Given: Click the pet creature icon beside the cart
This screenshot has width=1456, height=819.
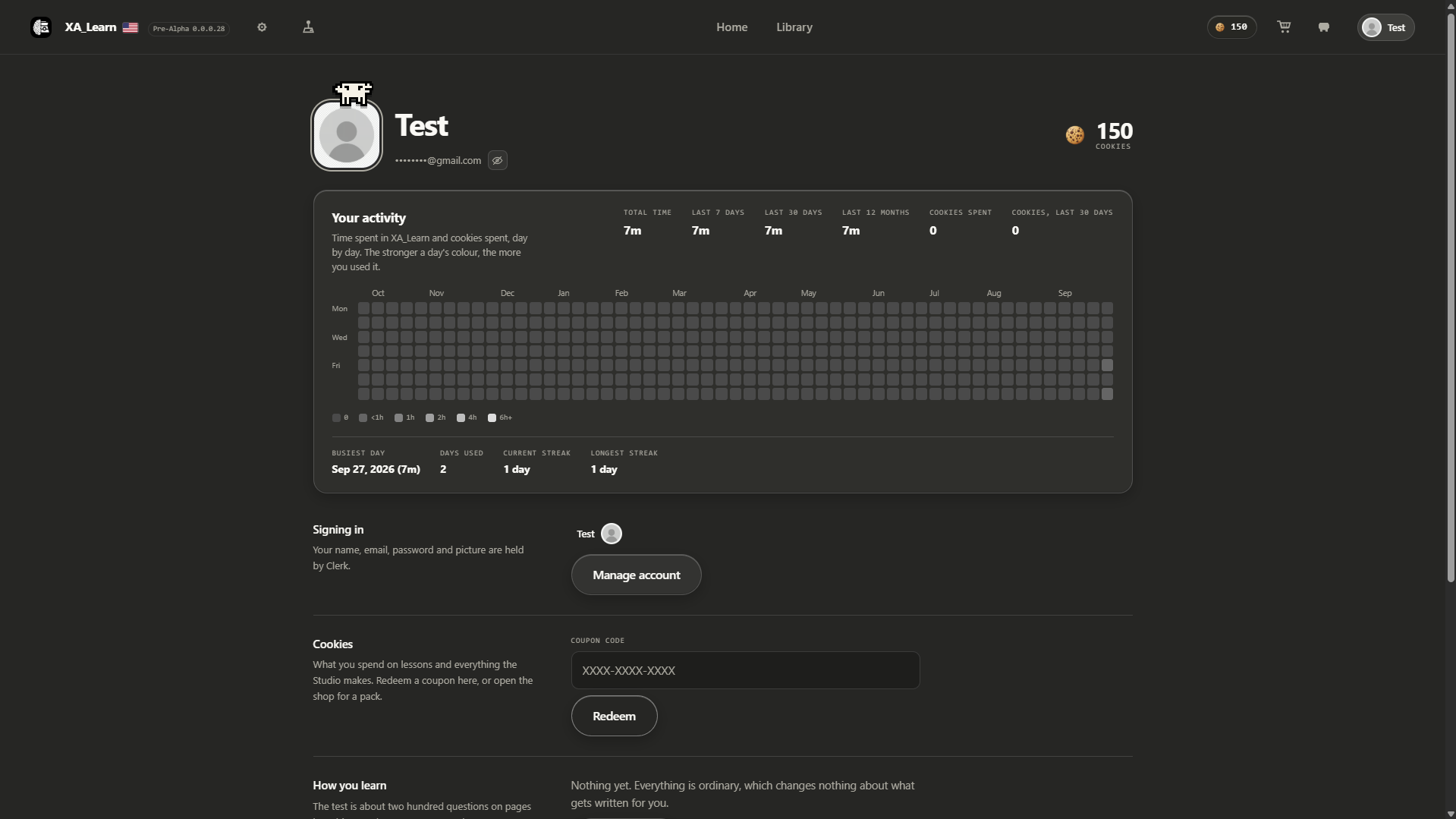Looking at the screenshot, I should click(1324, 27).
